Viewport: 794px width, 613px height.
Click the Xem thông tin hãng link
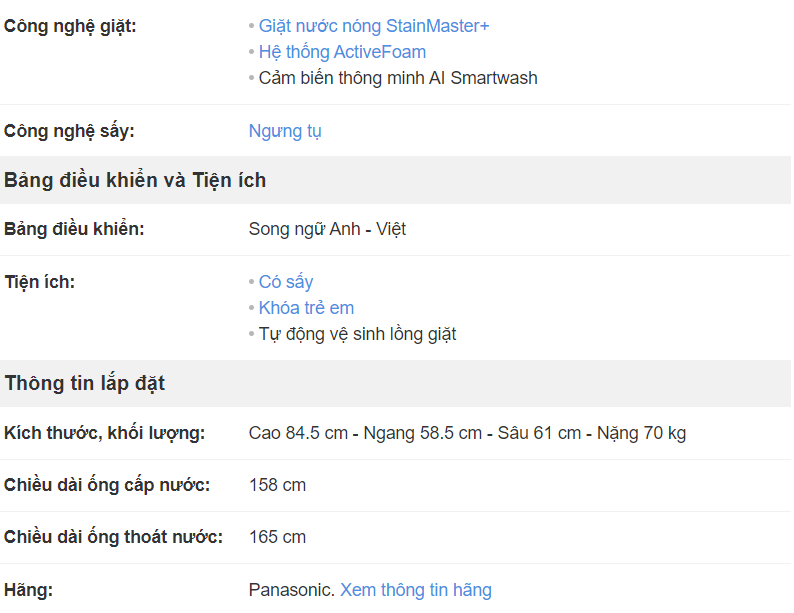coord(416,590)
